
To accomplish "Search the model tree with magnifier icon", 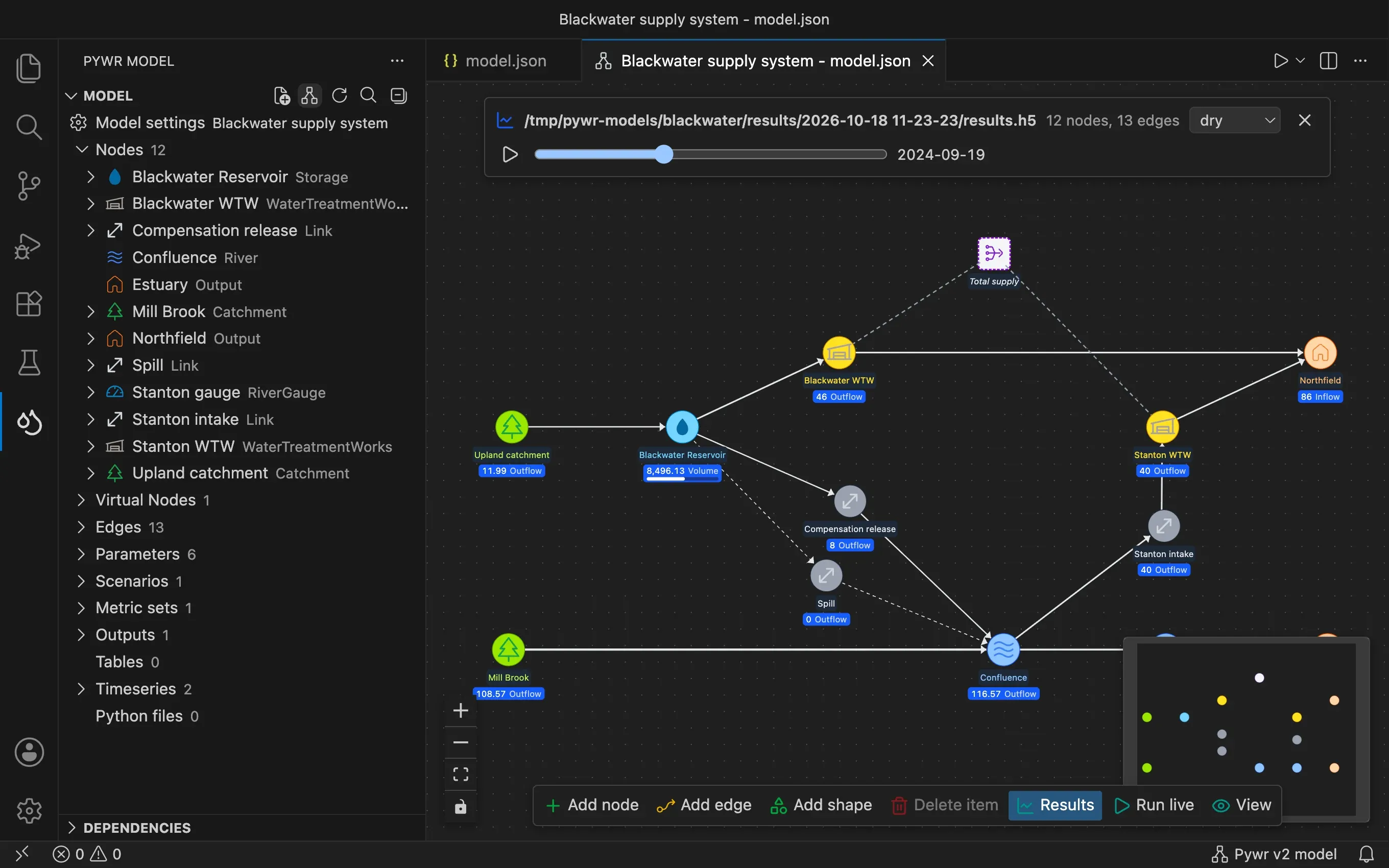I will click(369, 95).
